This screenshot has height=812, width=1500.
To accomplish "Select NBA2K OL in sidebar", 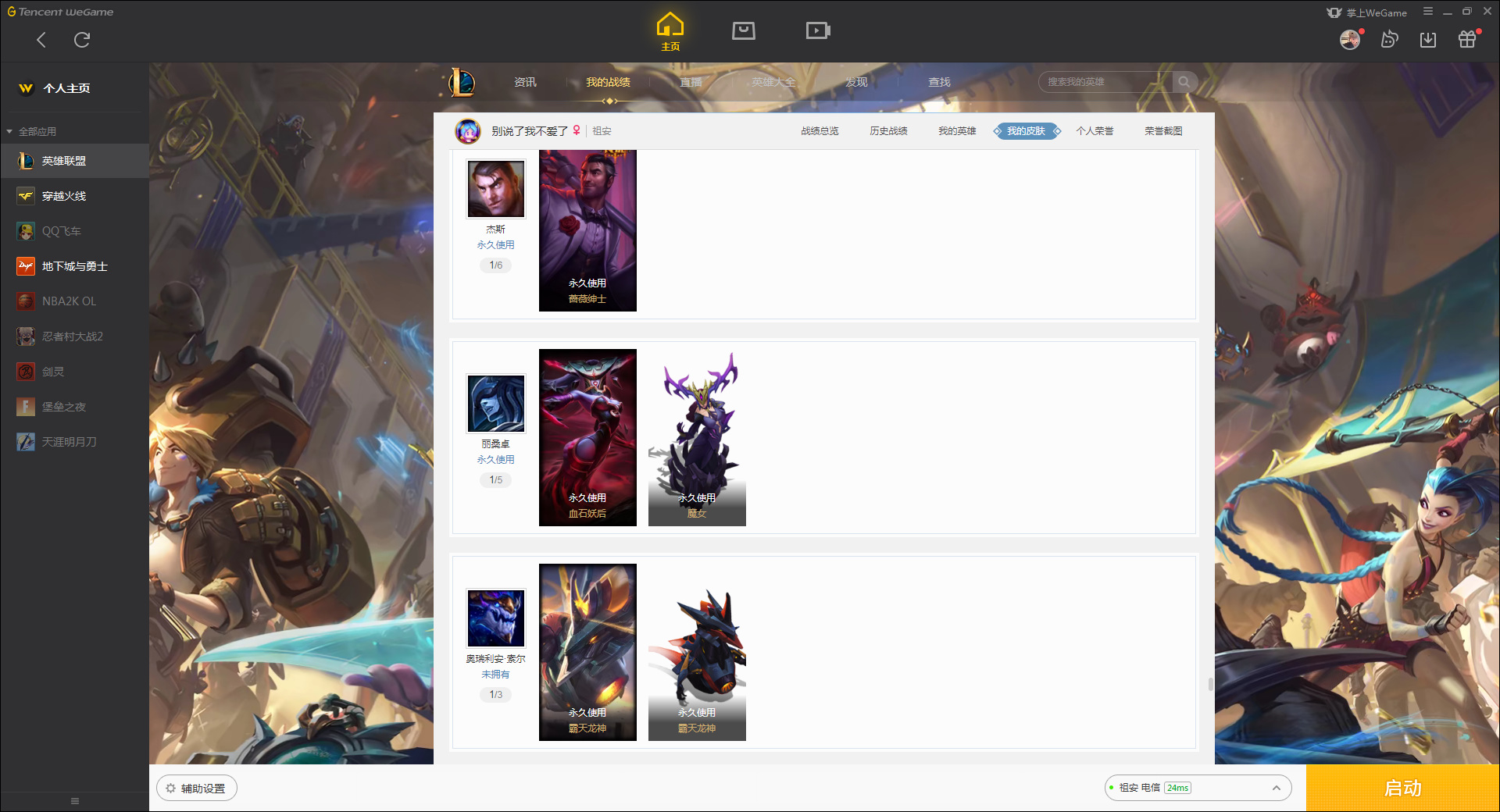I will [x=75, y=301].
